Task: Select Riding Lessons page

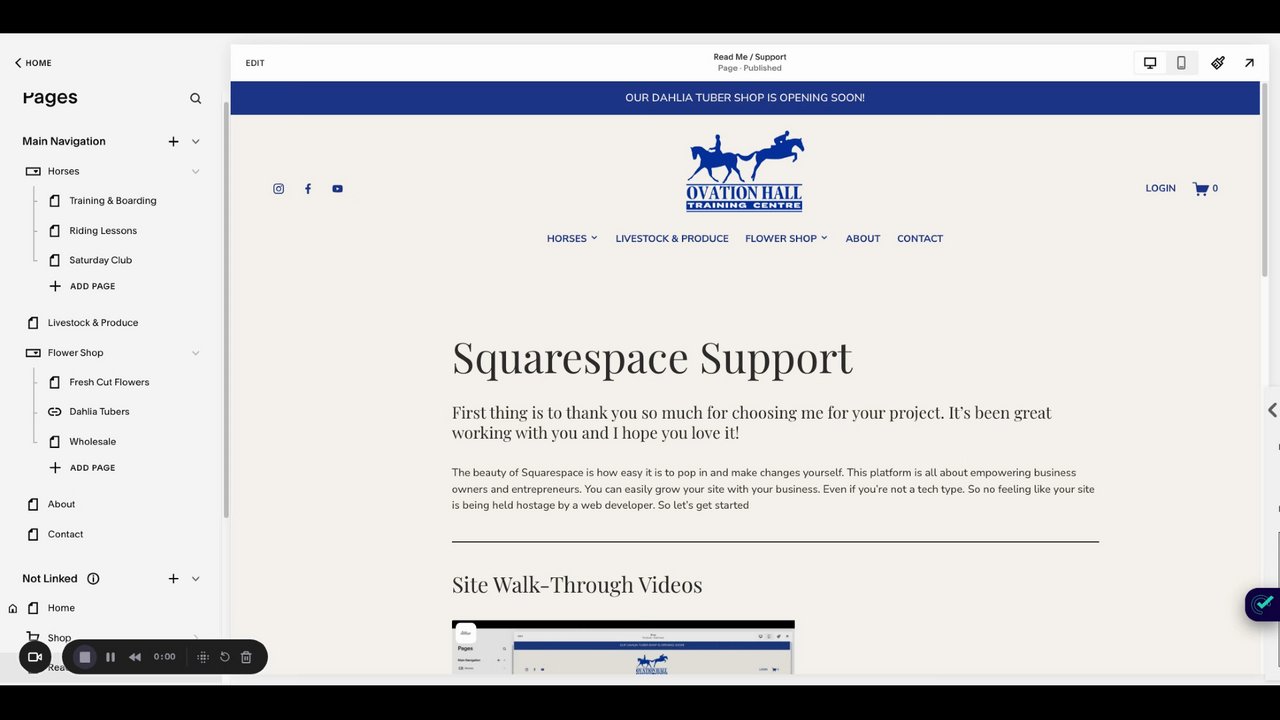Action: (x=103, y=231)
